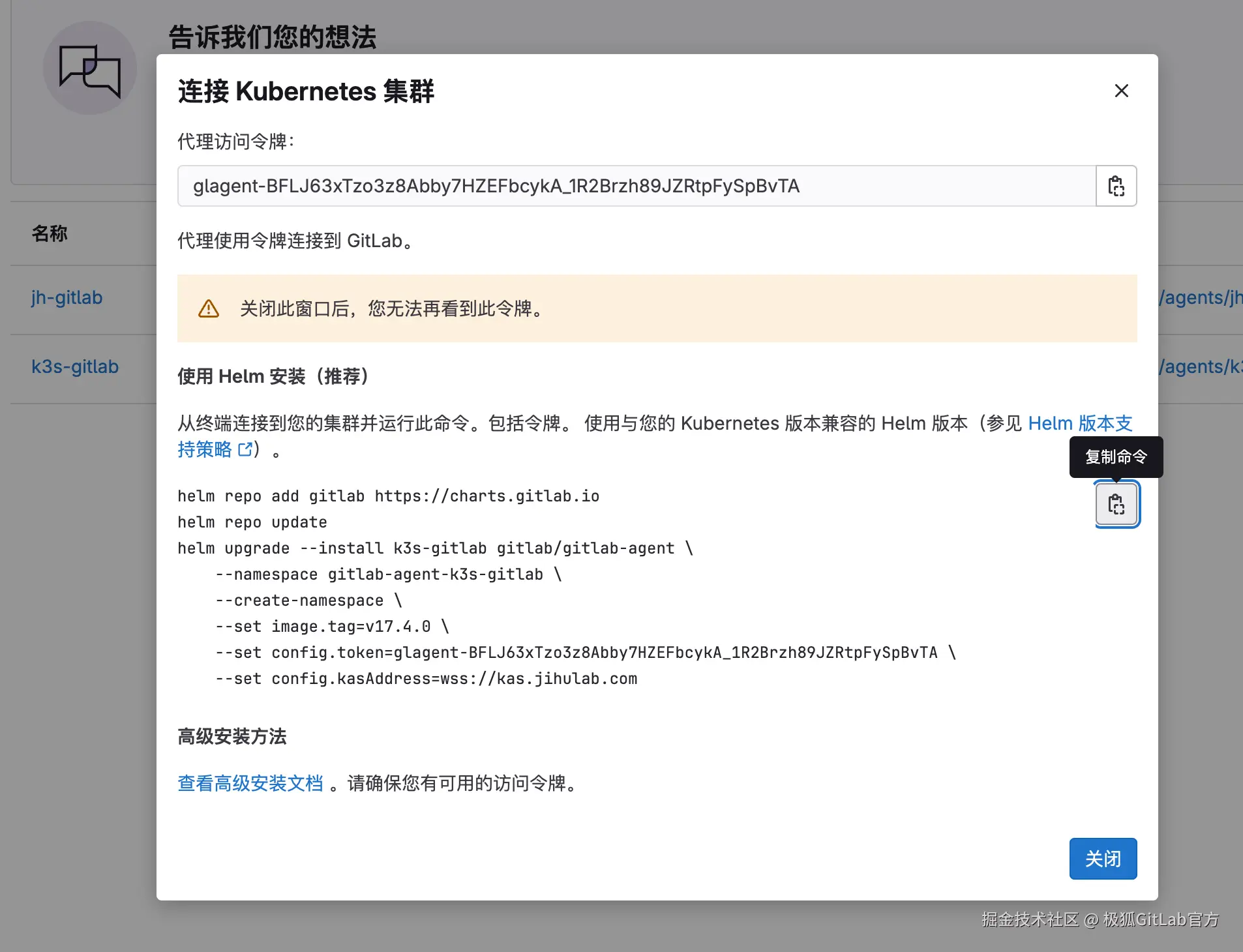Image resolution: width=1243 pixels, height=952 pixels.
Task: Click the '--namespace gitlab-agent-k3s-gitlab' line
Action: [x=388, y=574]
